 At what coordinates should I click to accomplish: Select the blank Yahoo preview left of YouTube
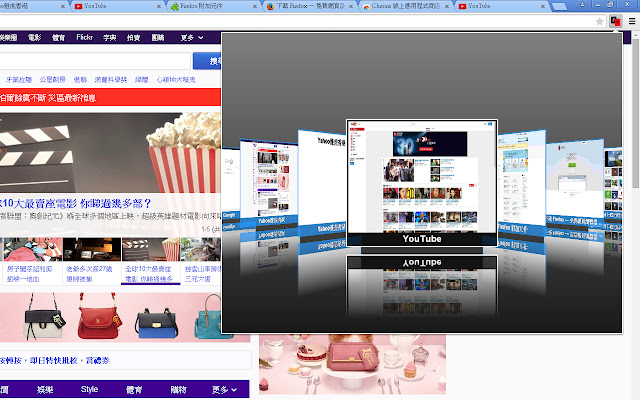pyautogui.click(x=322, y=184)
